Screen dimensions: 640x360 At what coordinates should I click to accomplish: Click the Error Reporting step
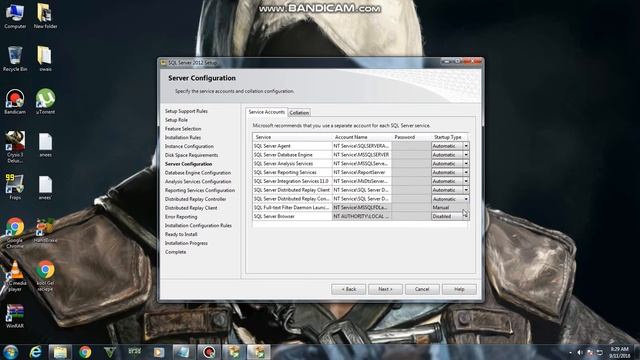tap(181, 217)
